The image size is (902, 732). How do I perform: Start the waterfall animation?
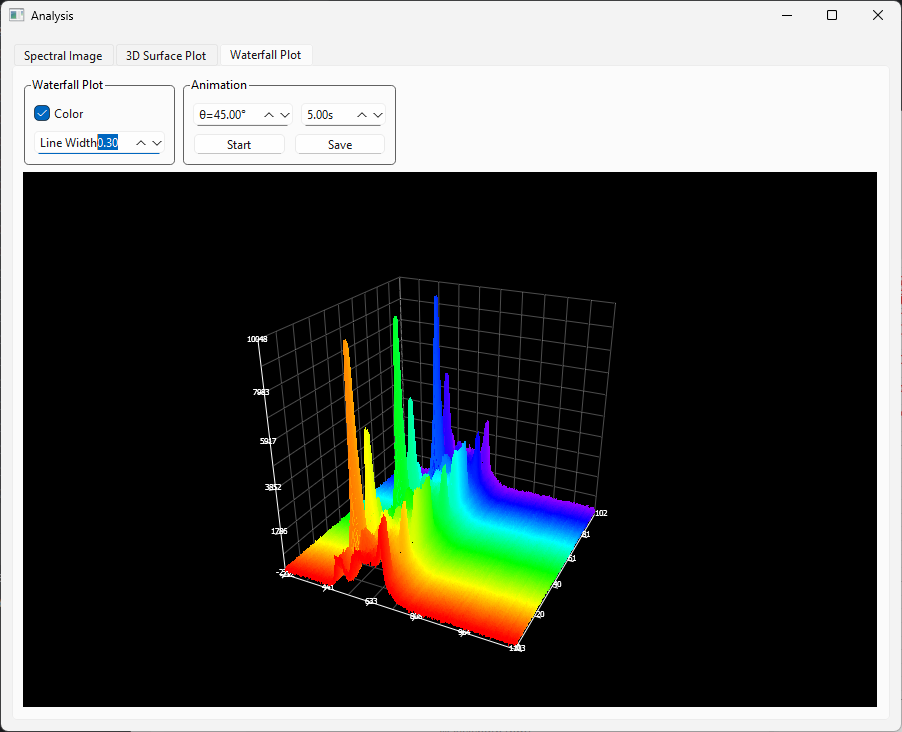click(x=239, y=145)
